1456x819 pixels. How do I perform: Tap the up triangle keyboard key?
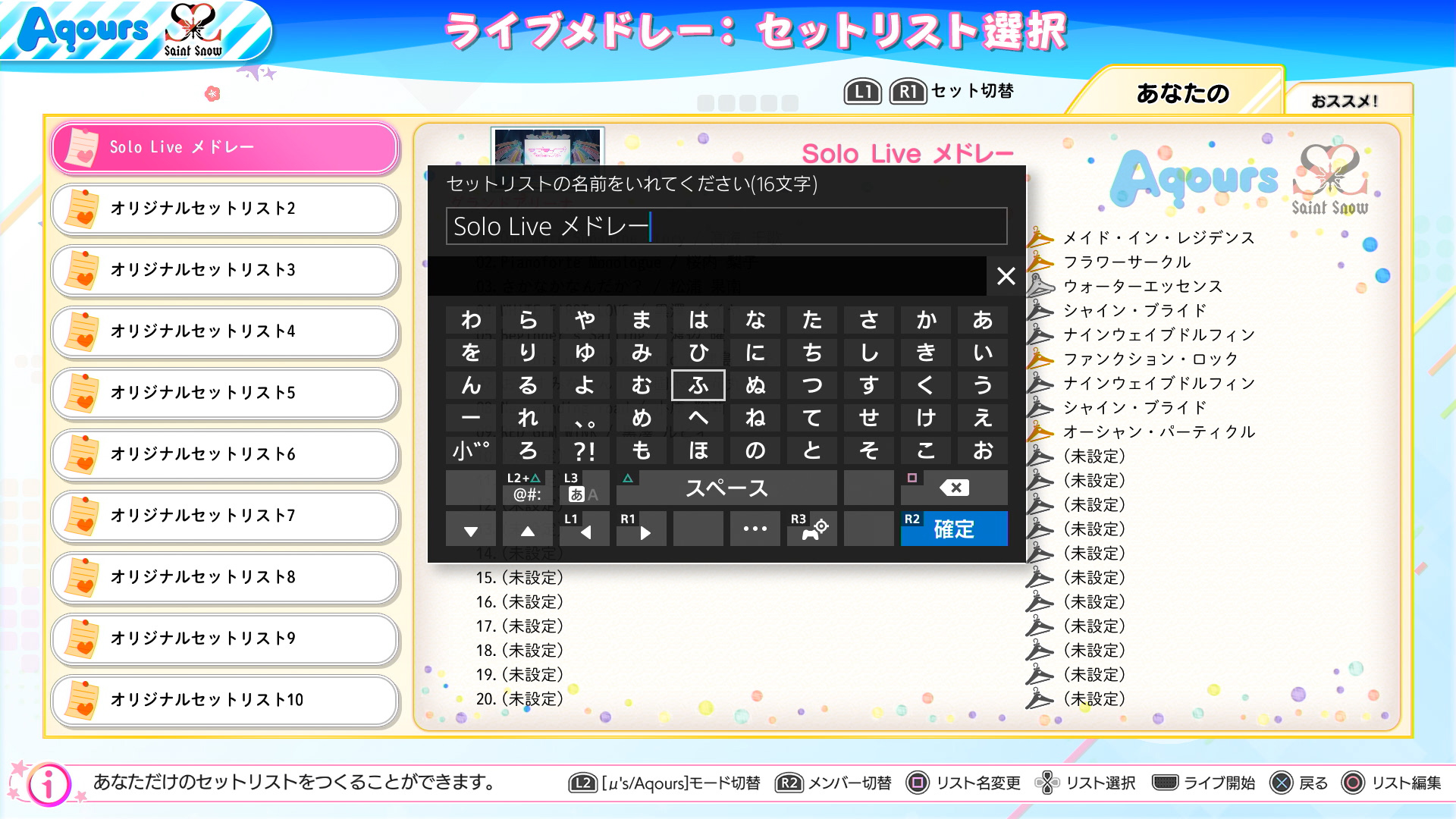click(x=527, y=529)
